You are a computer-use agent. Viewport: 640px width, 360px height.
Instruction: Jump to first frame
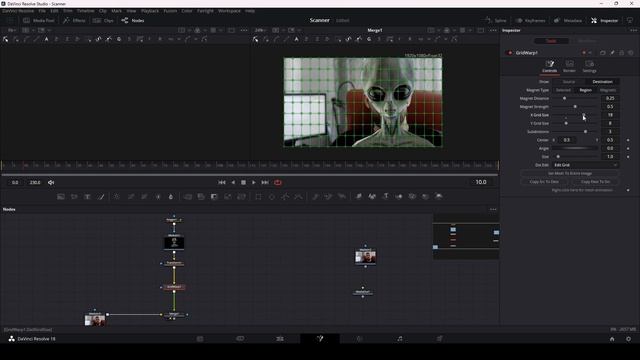pos(222,182)
